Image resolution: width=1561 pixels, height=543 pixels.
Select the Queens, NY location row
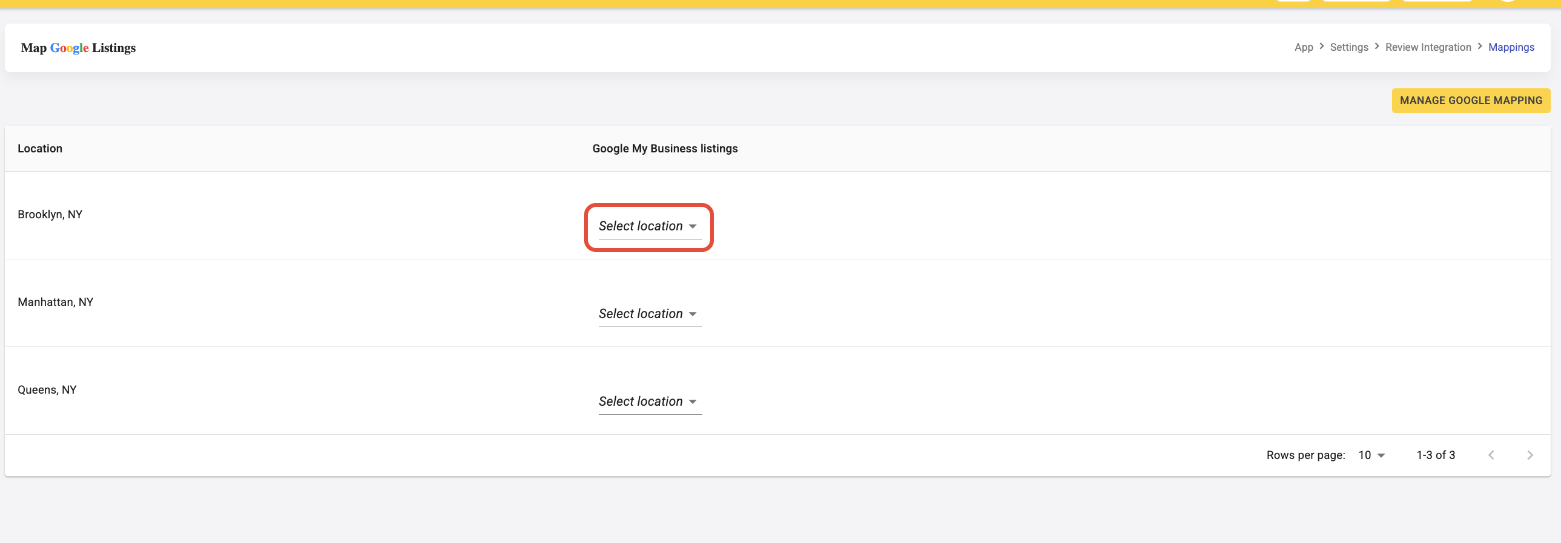(x=780, y=390)
